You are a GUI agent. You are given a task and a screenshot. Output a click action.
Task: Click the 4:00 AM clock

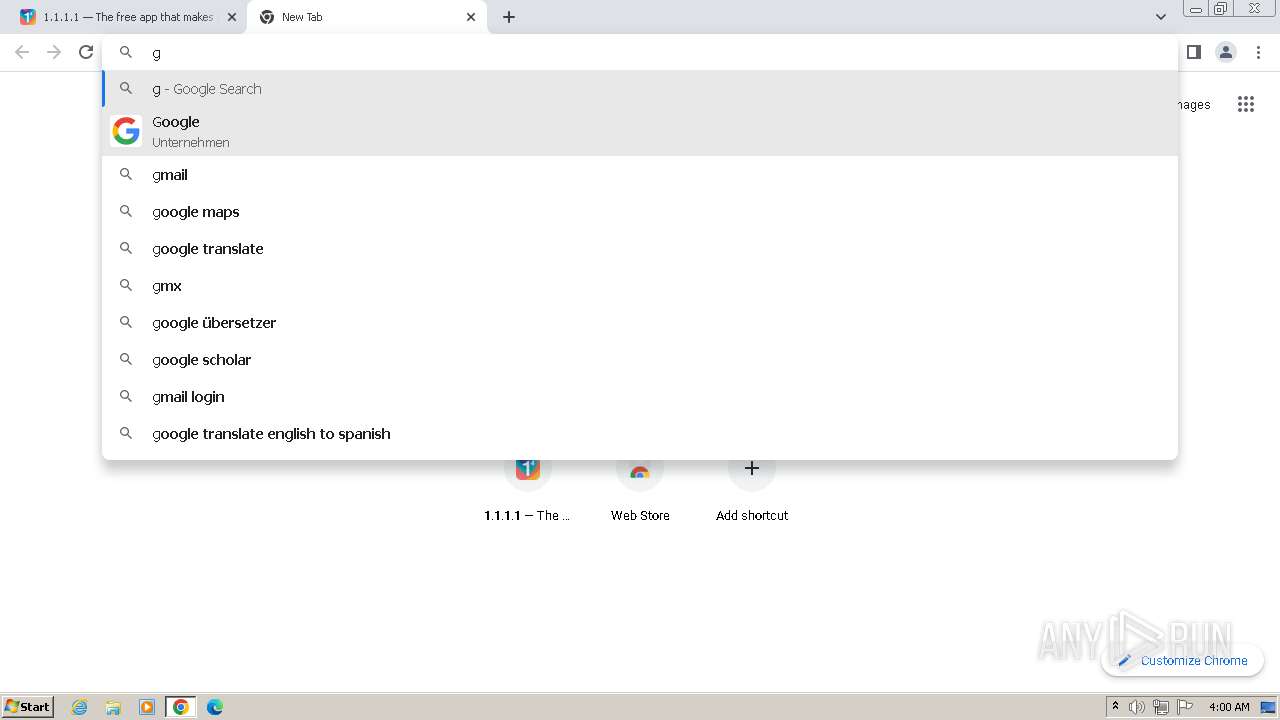click(1229, 707)
